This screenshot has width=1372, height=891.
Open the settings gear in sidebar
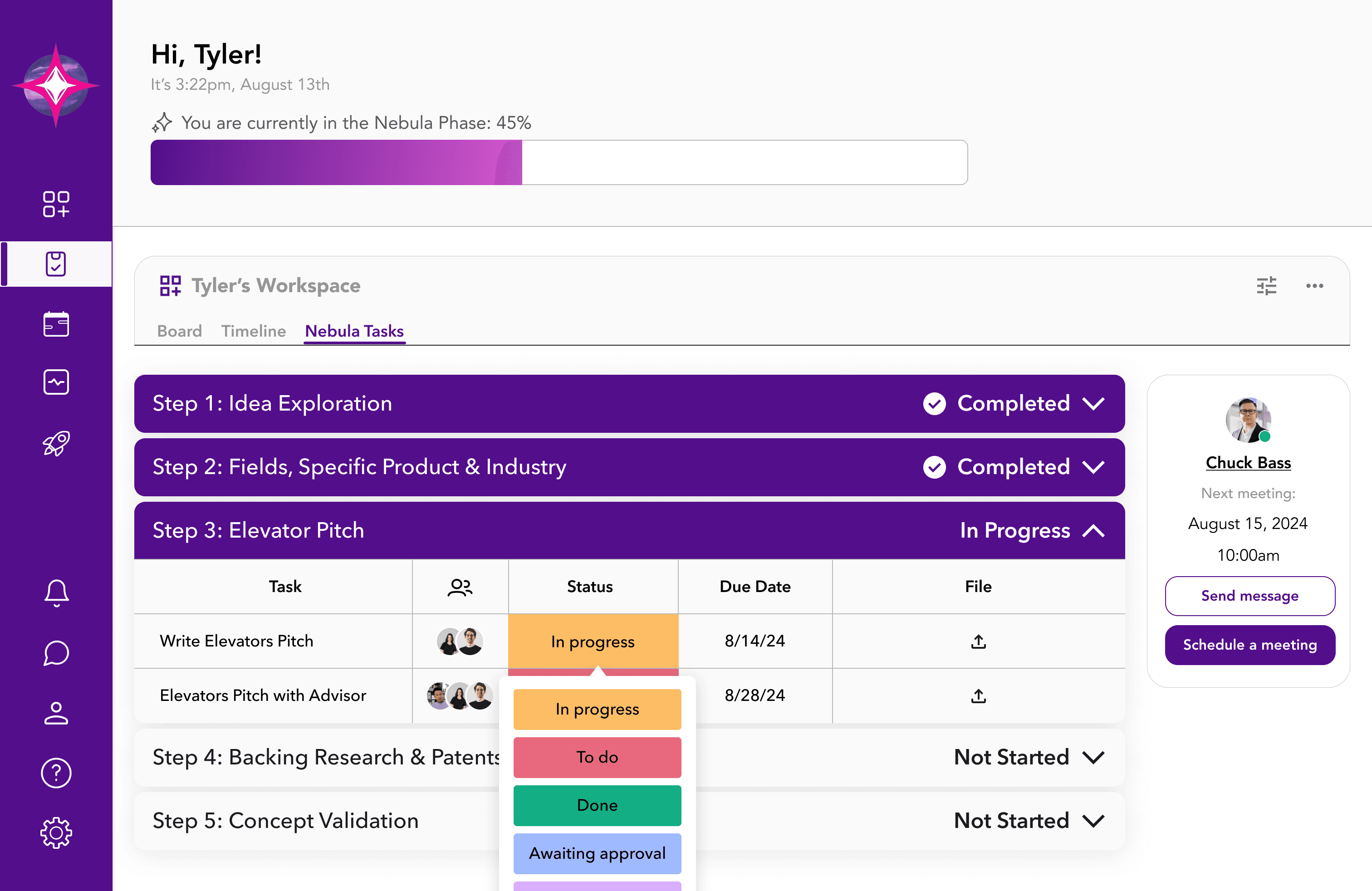pyautogui.click(x=56, y=833)
